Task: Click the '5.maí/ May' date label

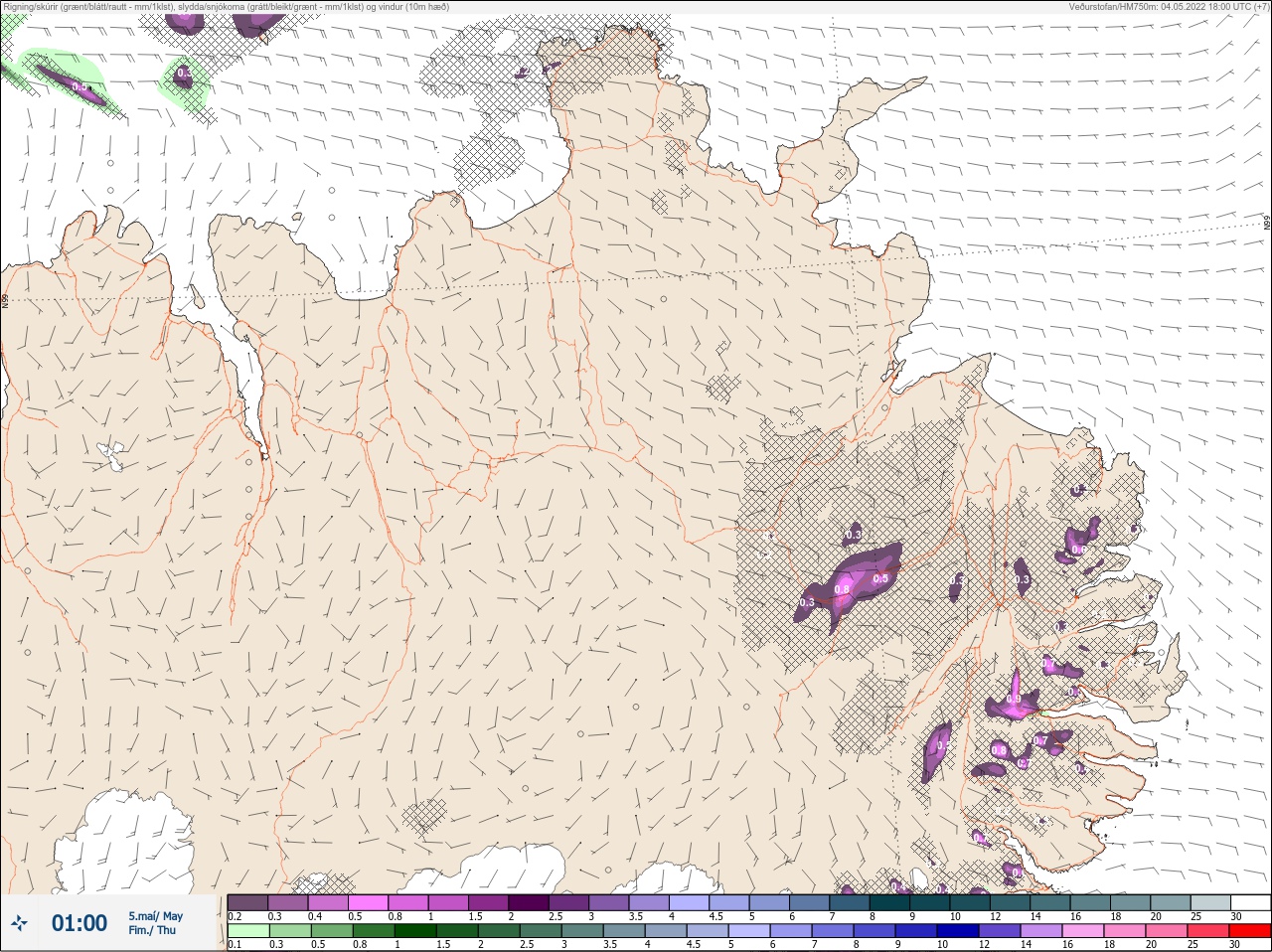Action: point(155,916)
